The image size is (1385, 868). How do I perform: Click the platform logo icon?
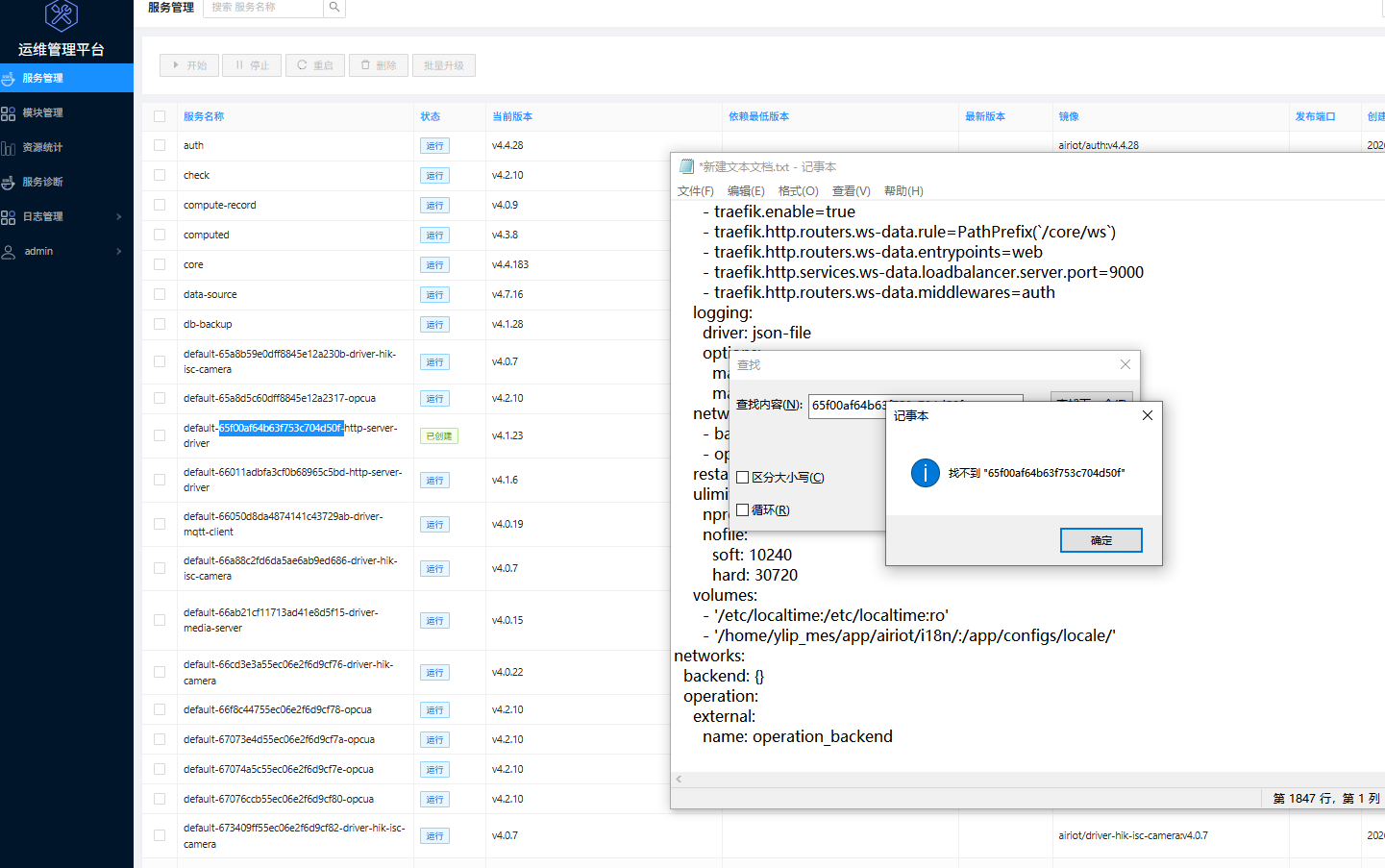62,15
